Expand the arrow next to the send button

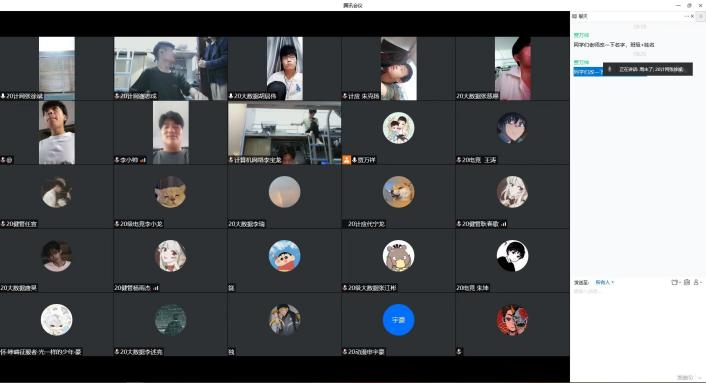click(x=701, y=378)
